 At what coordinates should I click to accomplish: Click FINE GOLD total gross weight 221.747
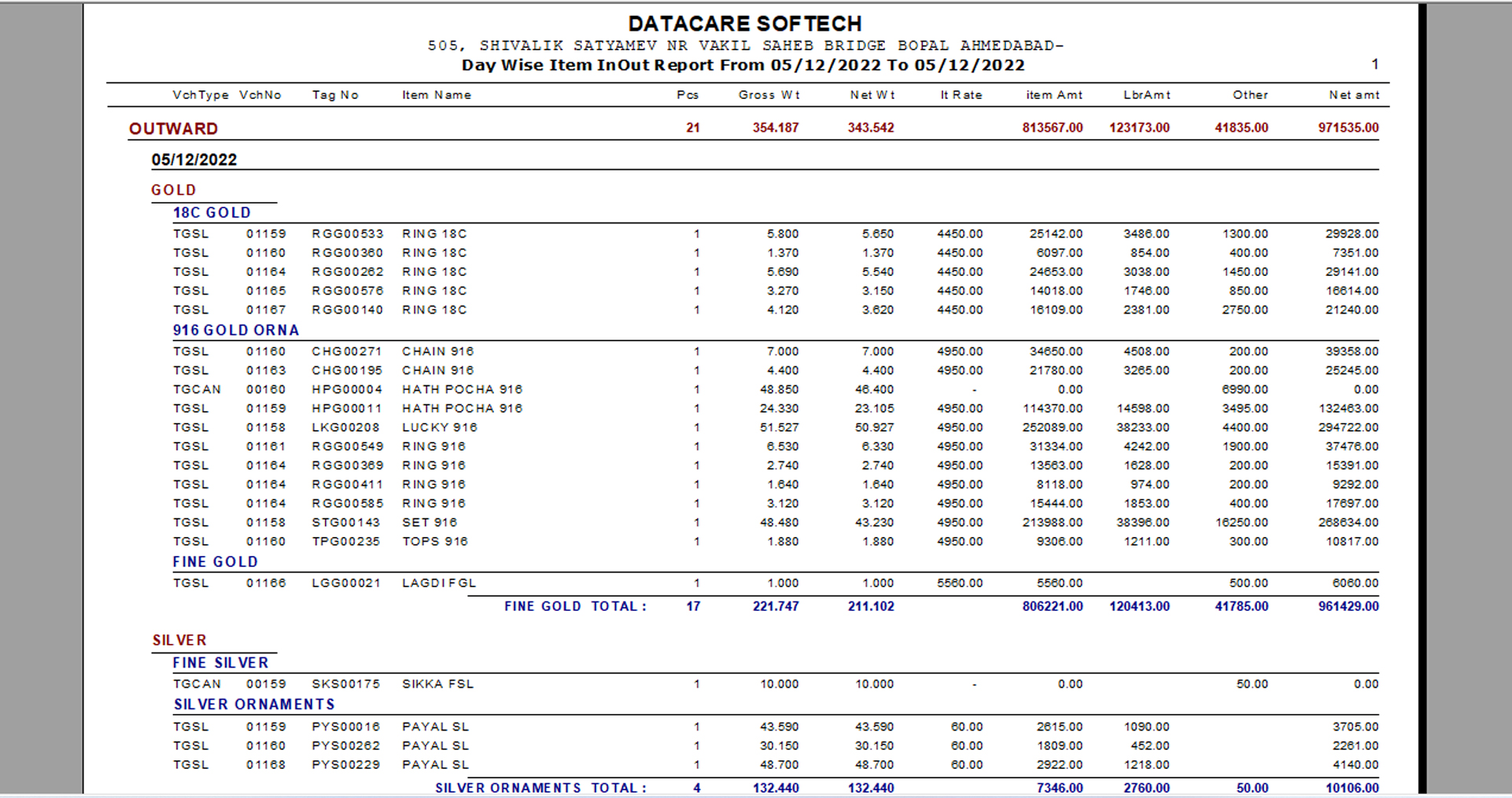point(776,606)
